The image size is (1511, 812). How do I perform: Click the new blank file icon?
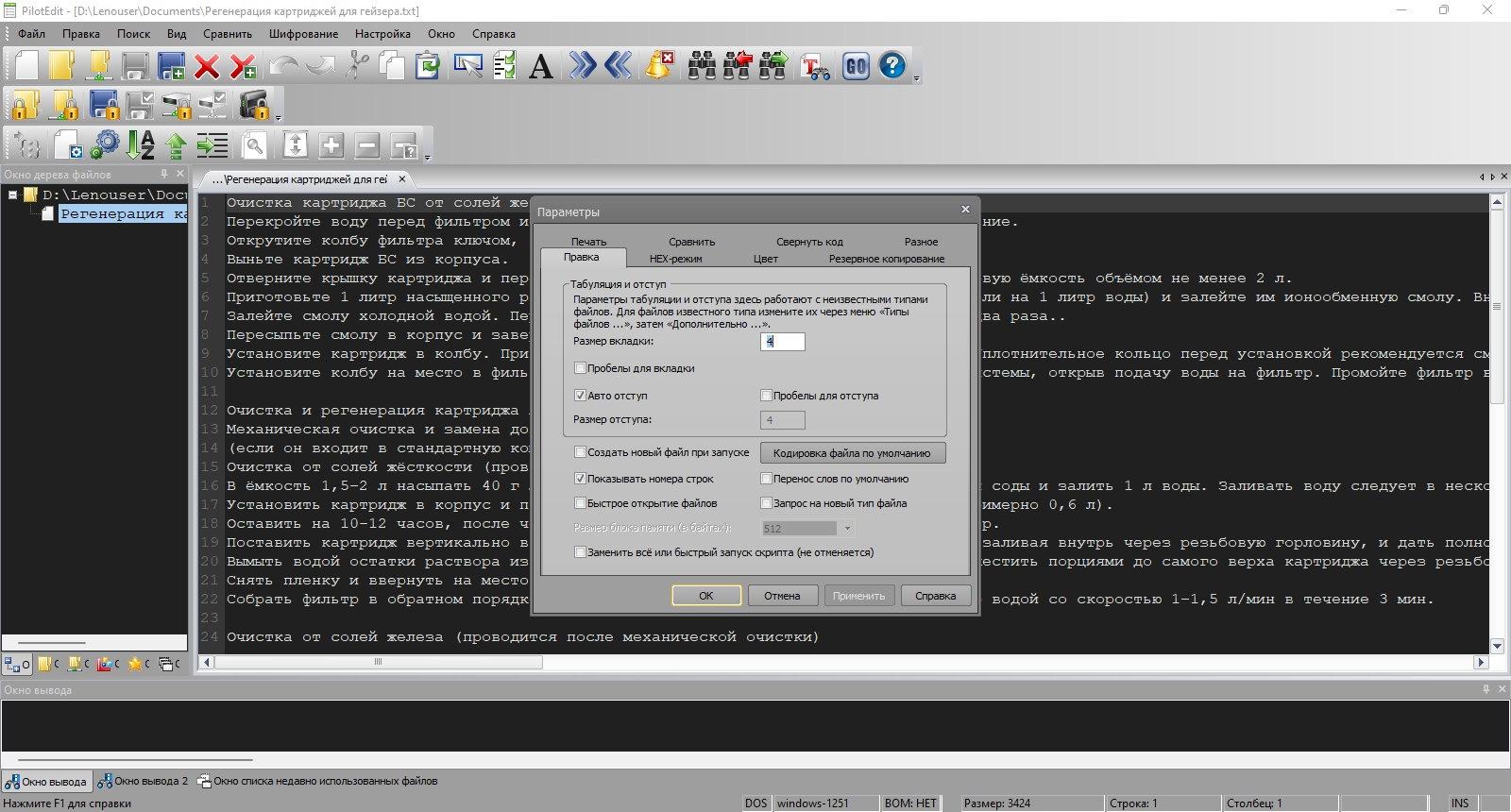26,65
